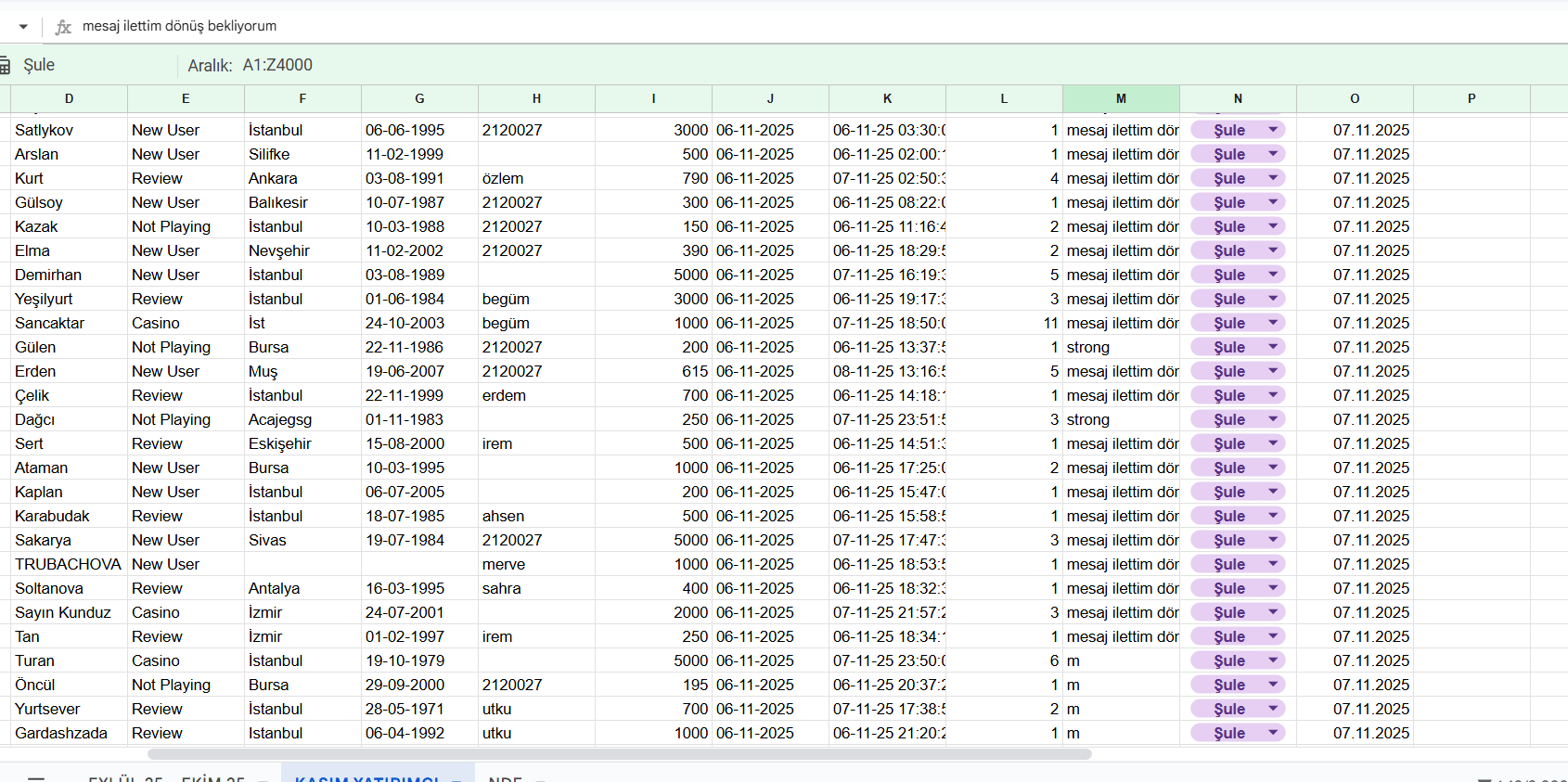Click the filter view table icon beside Şule
The height and width of the screenshot is (782, 1568).
[x=4, y=65]
